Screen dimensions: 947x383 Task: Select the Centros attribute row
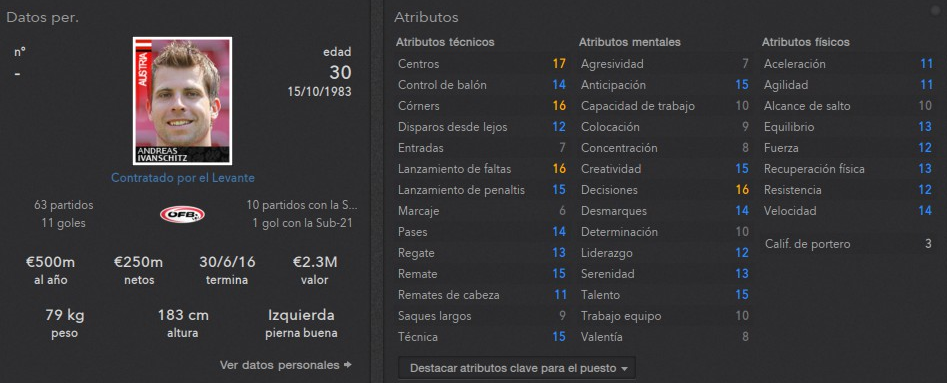click(x=482, y=64)
